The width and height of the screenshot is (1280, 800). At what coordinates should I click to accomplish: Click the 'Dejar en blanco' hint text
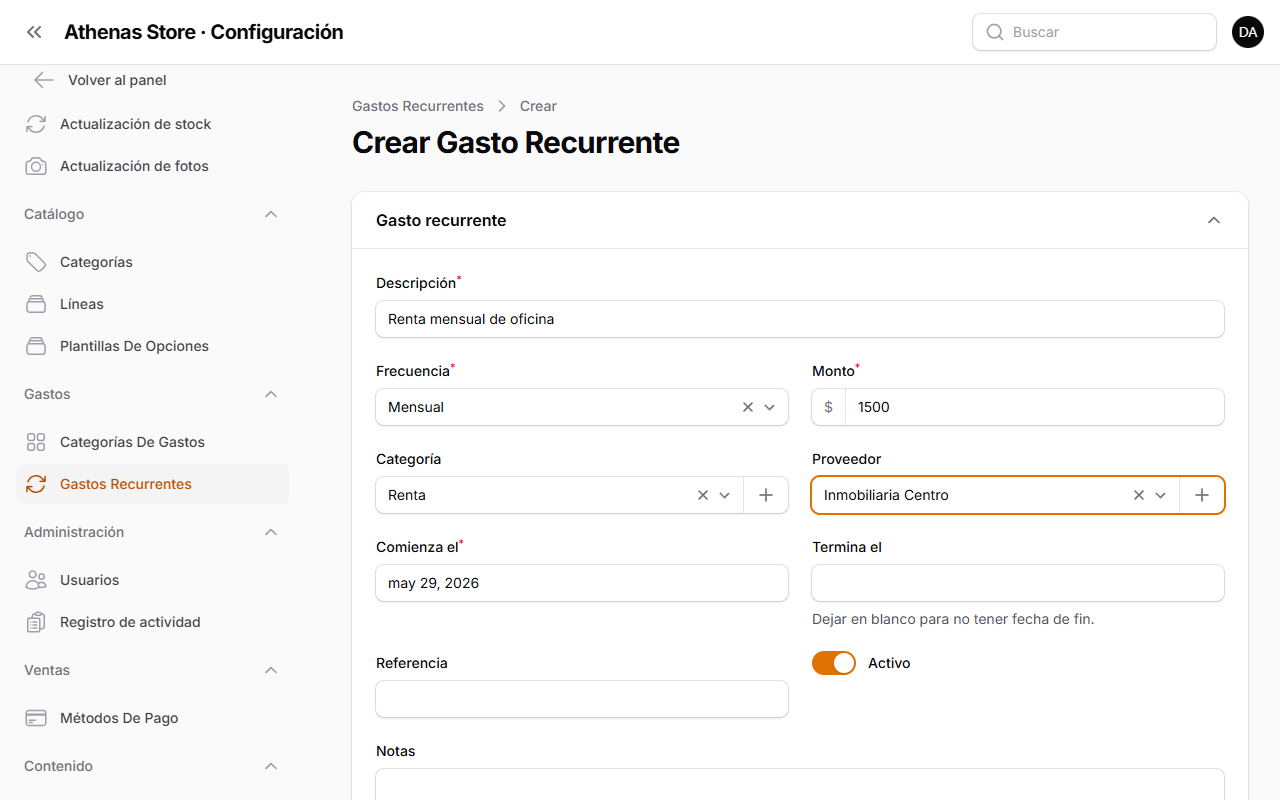pyautogui.click(x=953, y=619)
